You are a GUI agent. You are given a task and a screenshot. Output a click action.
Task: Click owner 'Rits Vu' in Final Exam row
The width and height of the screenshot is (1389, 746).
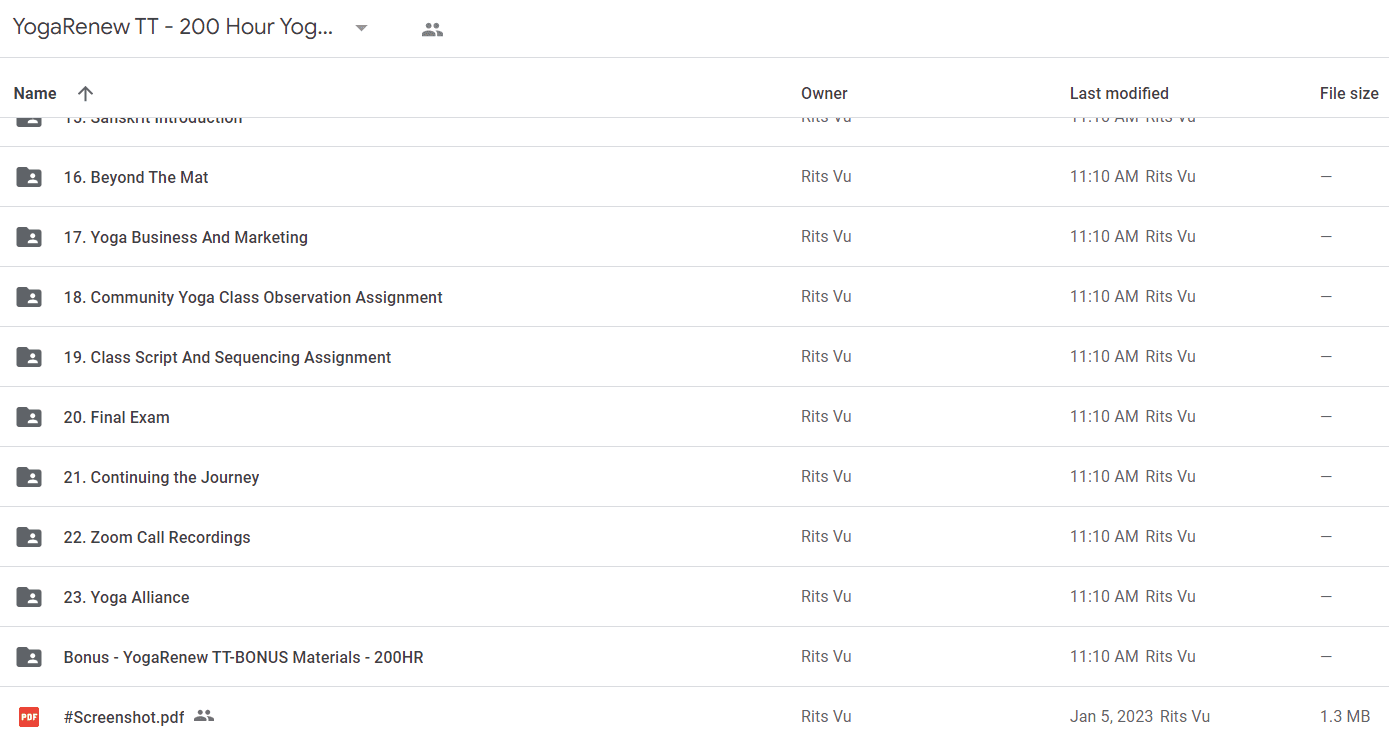pyautogui.click(x=826, y=416)
